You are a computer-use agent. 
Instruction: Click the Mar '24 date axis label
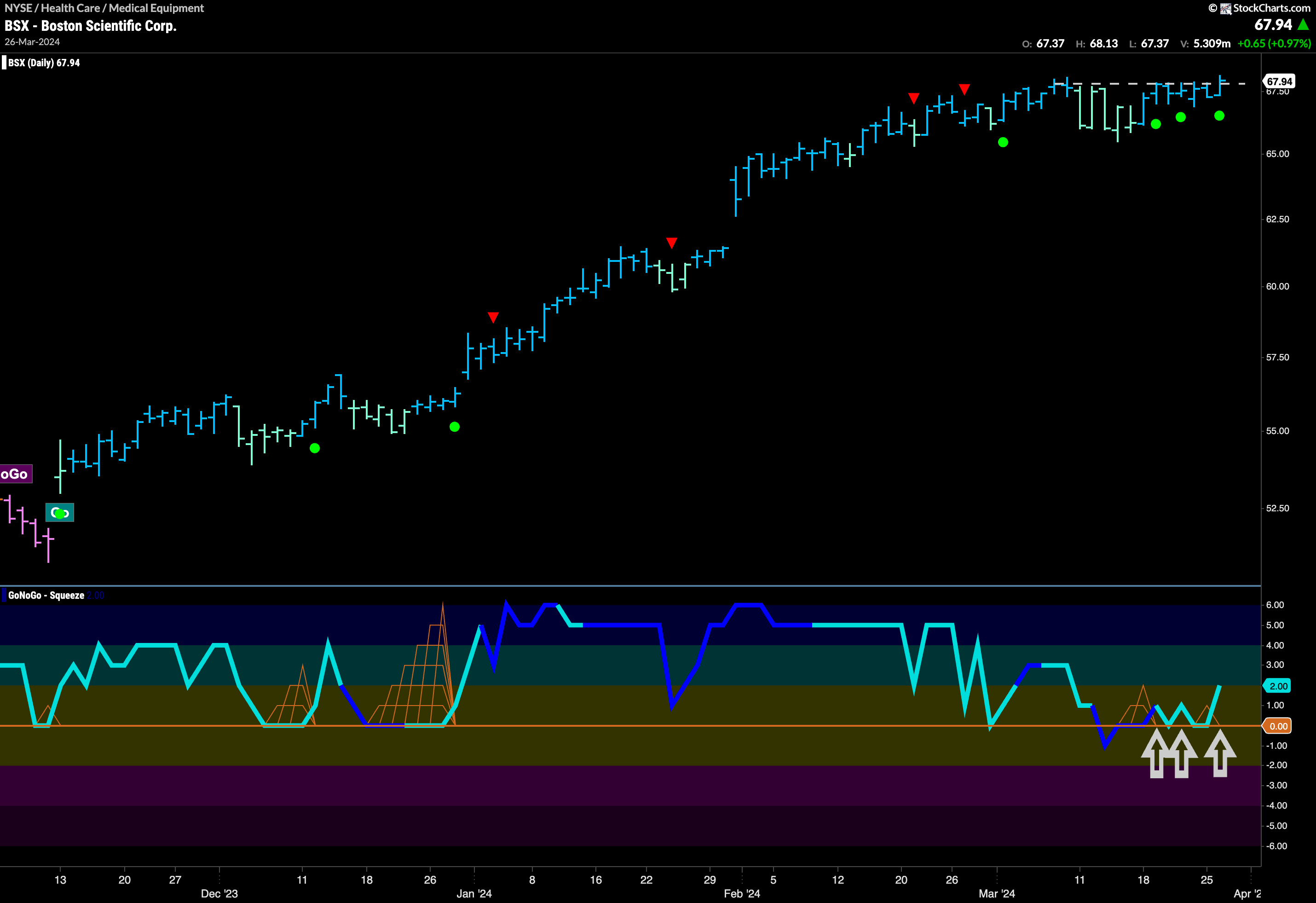(997, 894)
